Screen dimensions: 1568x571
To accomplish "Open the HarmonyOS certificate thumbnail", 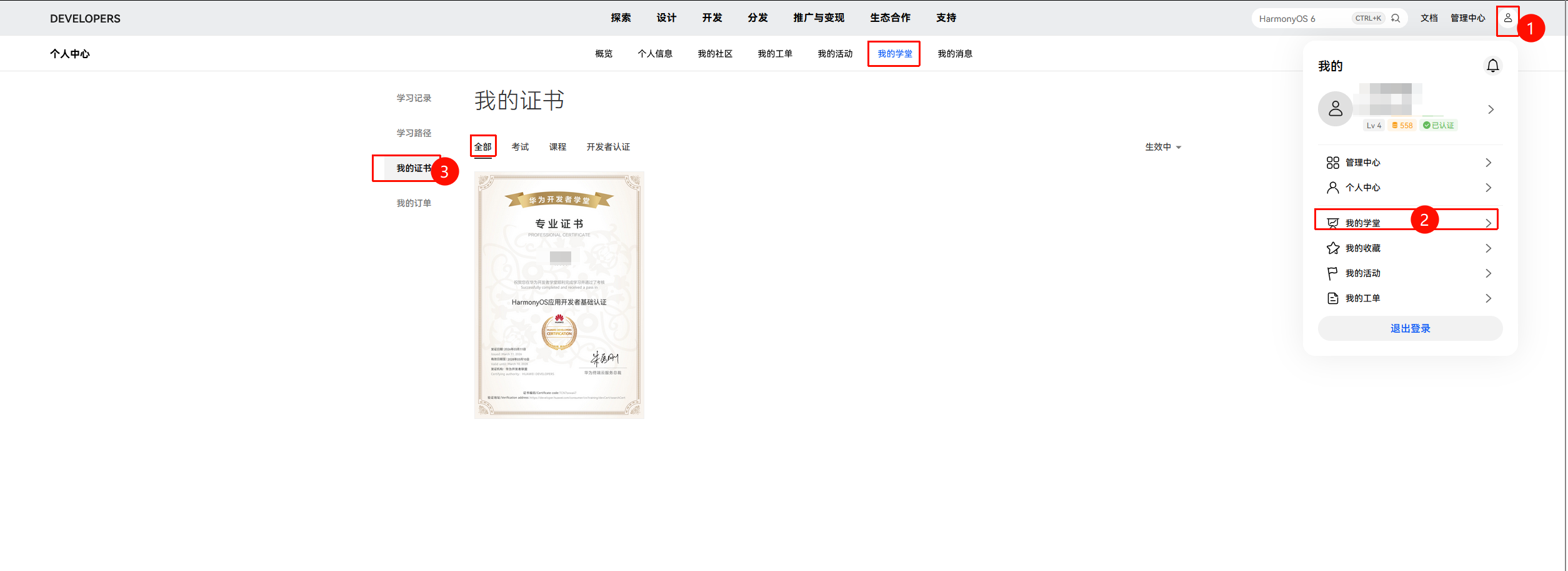I will (x=559, y=295).
